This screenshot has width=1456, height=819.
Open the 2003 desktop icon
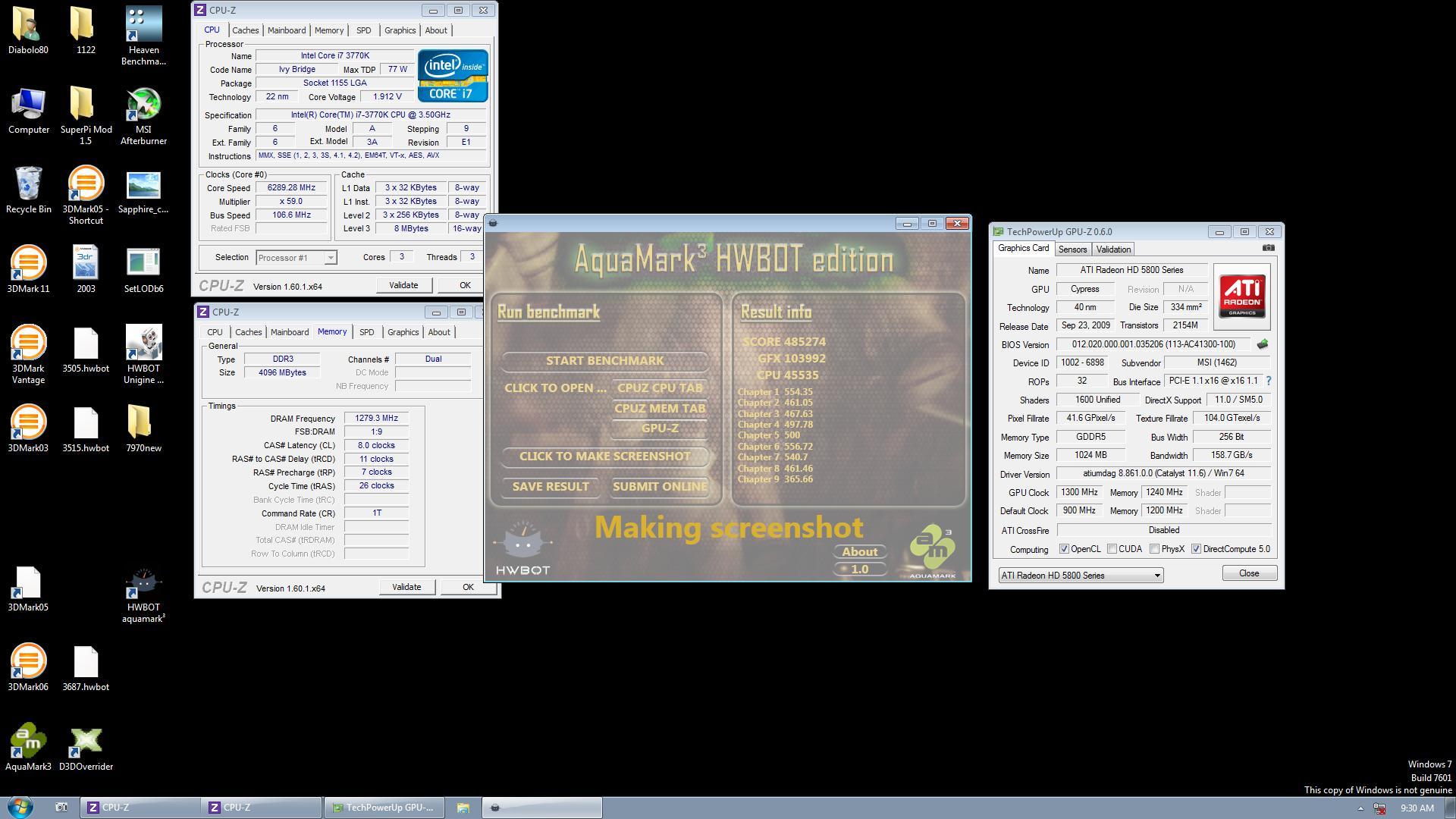(x=86, y=269)
